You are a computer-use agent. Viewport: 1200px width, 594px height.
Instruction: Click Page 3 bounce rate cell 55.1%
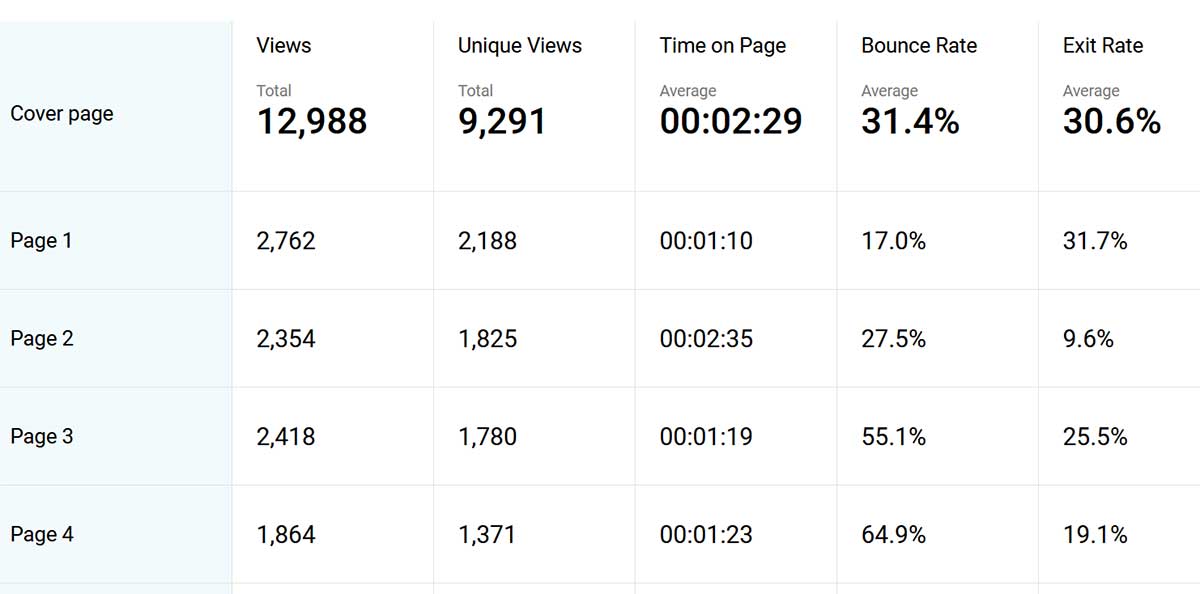[x=893, y=437]
